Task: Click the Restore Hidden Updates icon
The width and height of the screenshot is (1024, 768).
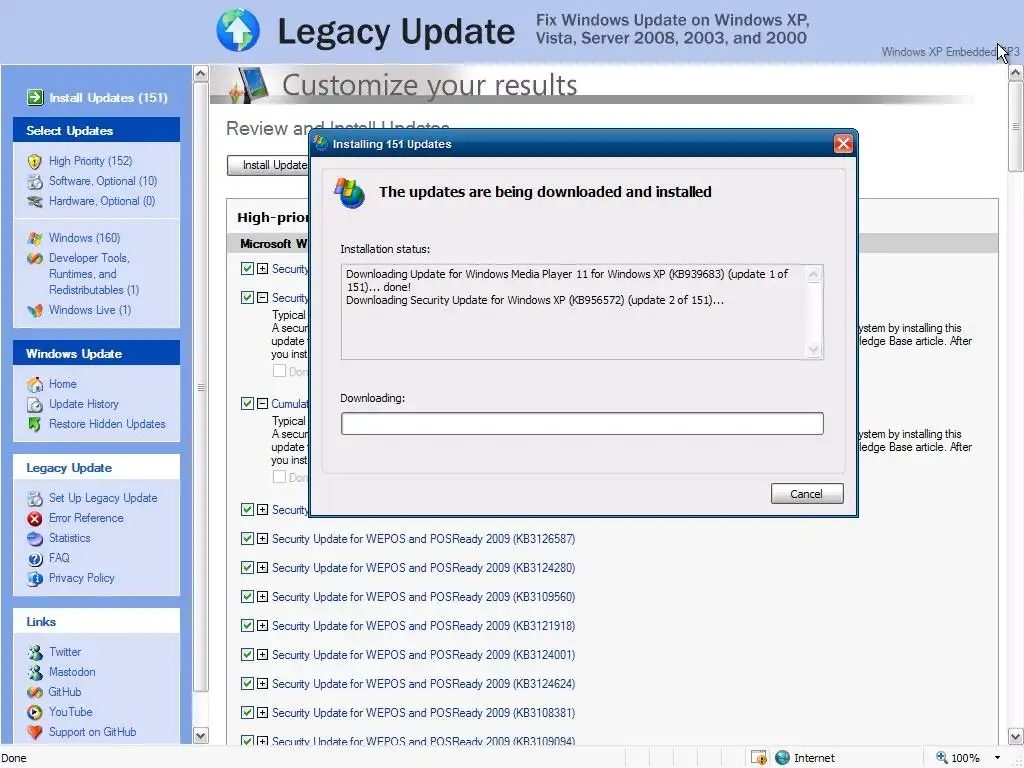Action: point(35,424)
